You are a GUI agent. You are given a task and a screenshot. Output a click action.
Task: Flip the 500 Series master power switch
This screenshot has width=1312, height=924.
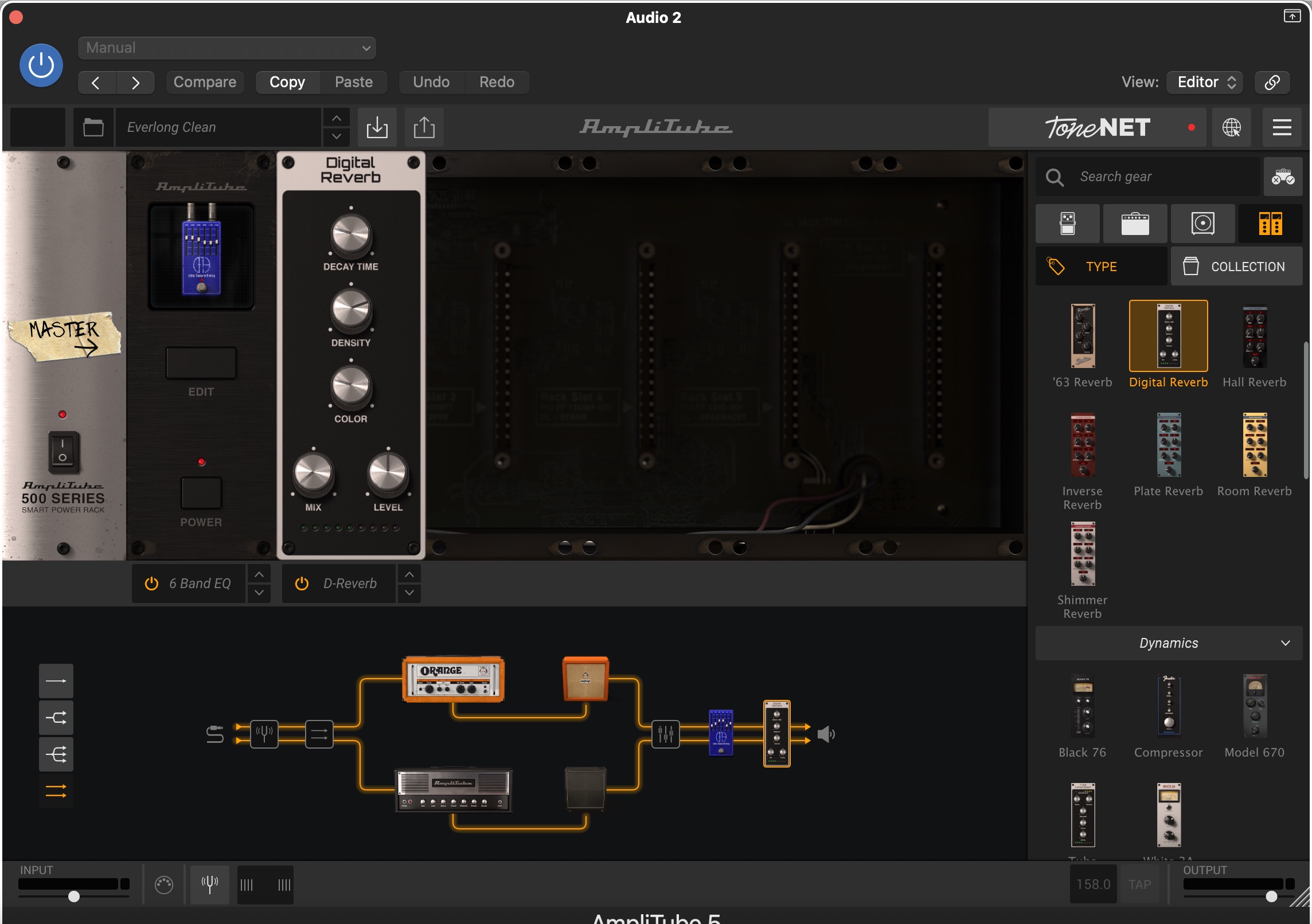(x=63, y=452)
